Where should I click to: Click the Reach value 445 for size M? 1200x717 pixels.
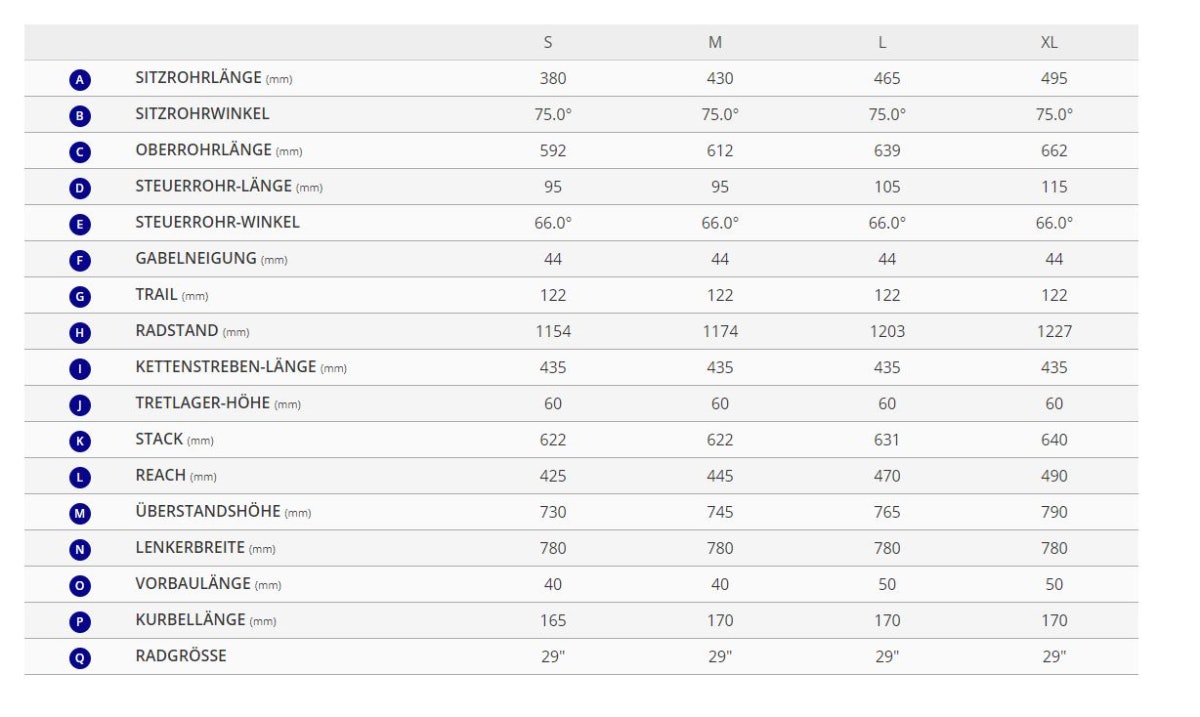719,476
